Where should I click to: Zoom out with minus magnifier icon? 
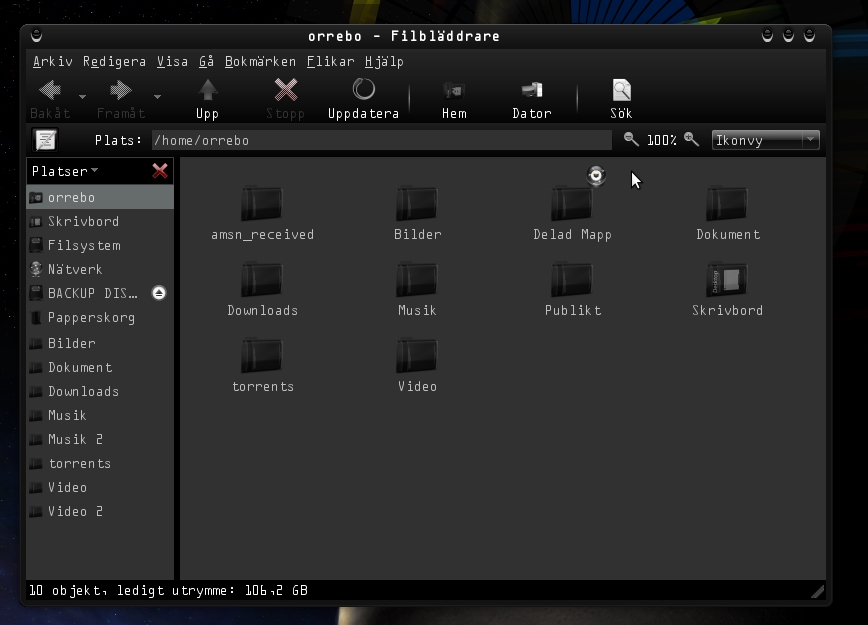[x=631, y=140]
